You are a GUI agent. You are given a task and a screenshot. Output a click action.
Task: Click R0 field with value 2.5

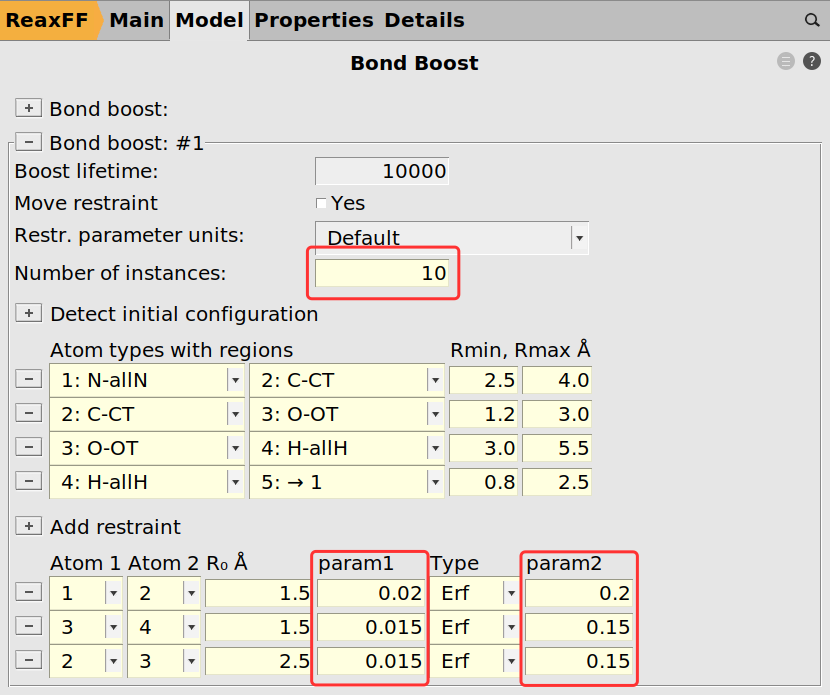pyautogui.click(x=258, y=661)
